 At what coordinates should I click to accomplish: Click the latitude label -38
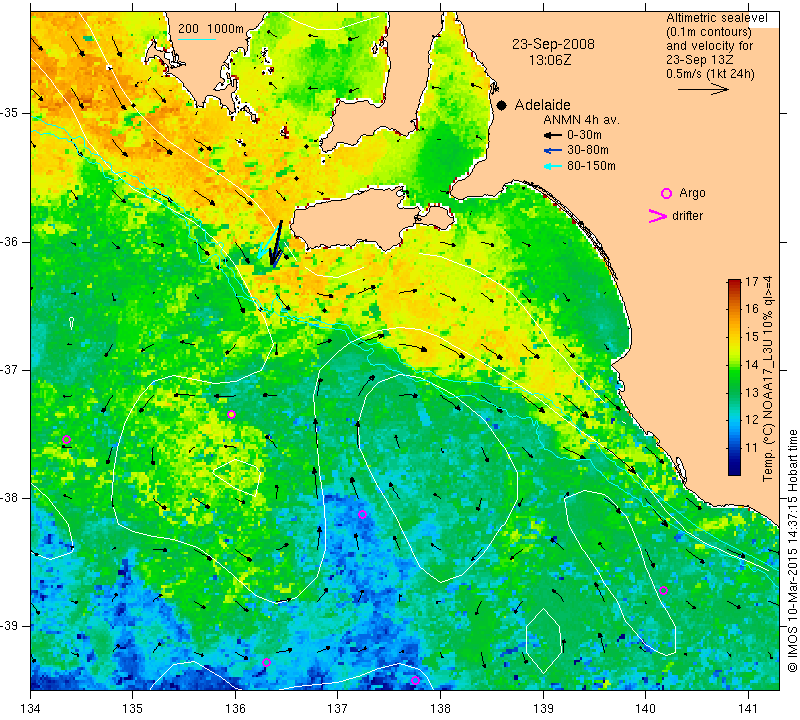[x=10, y=498]
